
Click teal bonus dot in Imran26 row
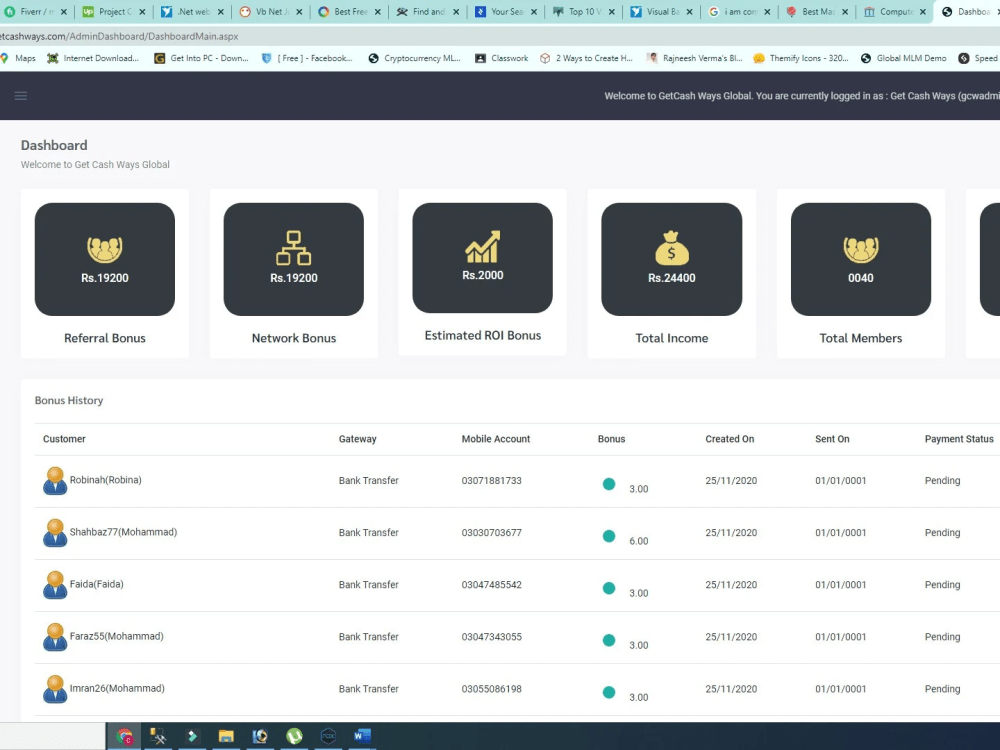609,693
